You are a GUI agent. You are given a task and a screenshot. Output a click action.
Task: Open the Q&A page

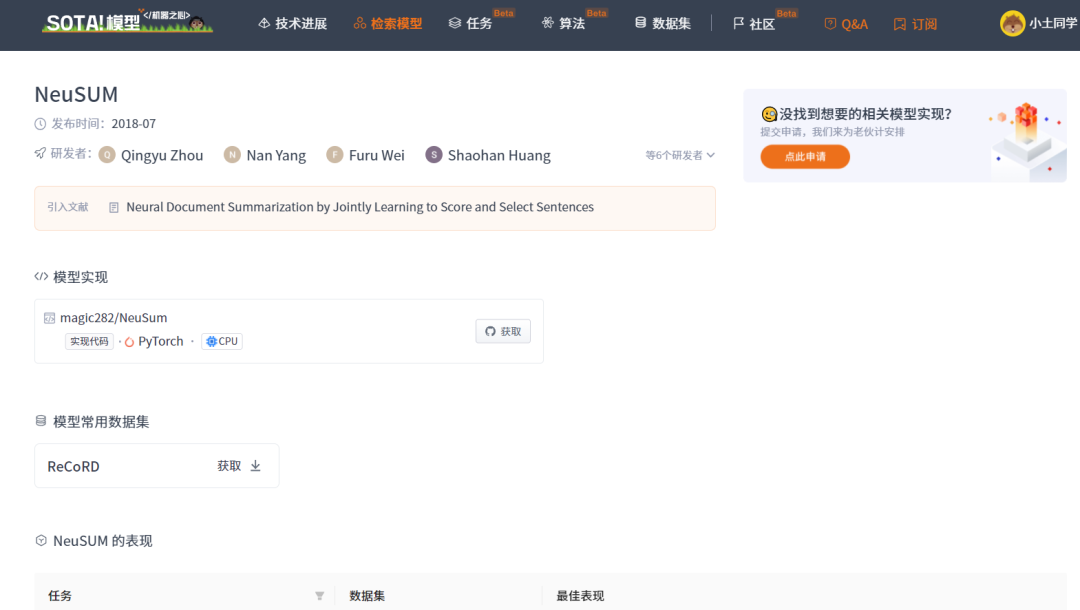click(x=846, y=23)
